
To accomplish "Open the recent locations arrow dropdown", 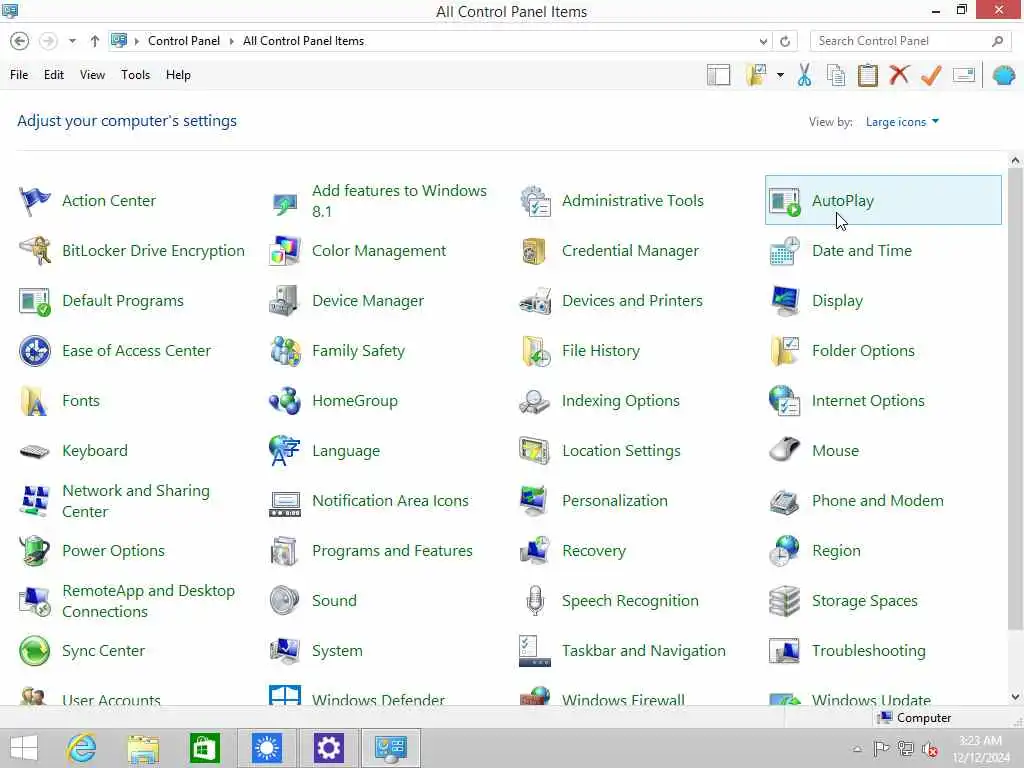I will (x=72, y=41).
